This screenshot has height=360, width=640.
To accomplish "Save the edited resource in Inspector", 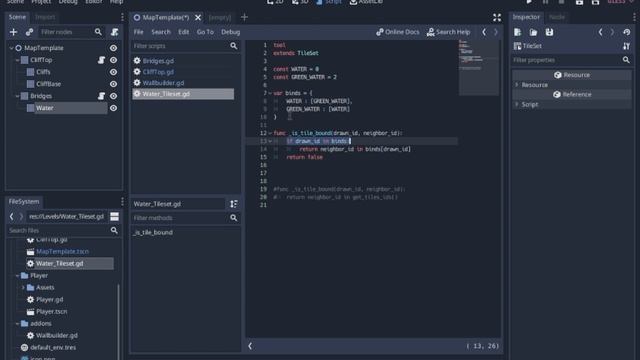I will click(x=549, y=32).
